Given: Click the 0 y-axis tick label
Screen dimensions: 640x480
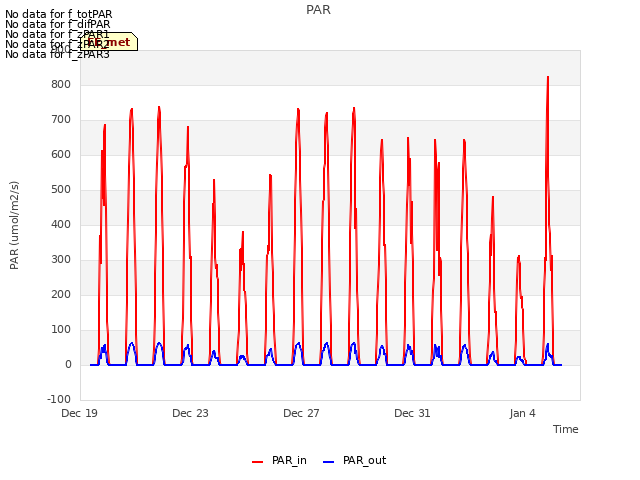Looking at the screenshot, I should [68, 365].
